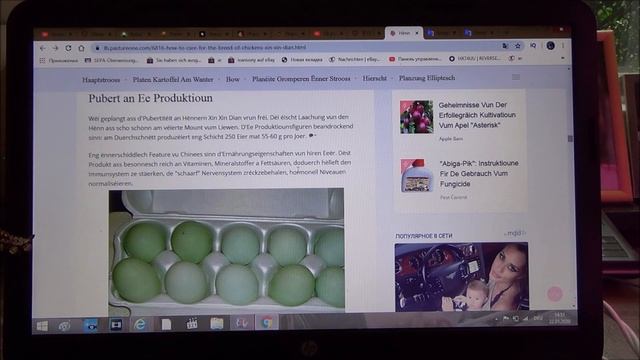Select the active Hënn browser tab

(x=404, y=33)
